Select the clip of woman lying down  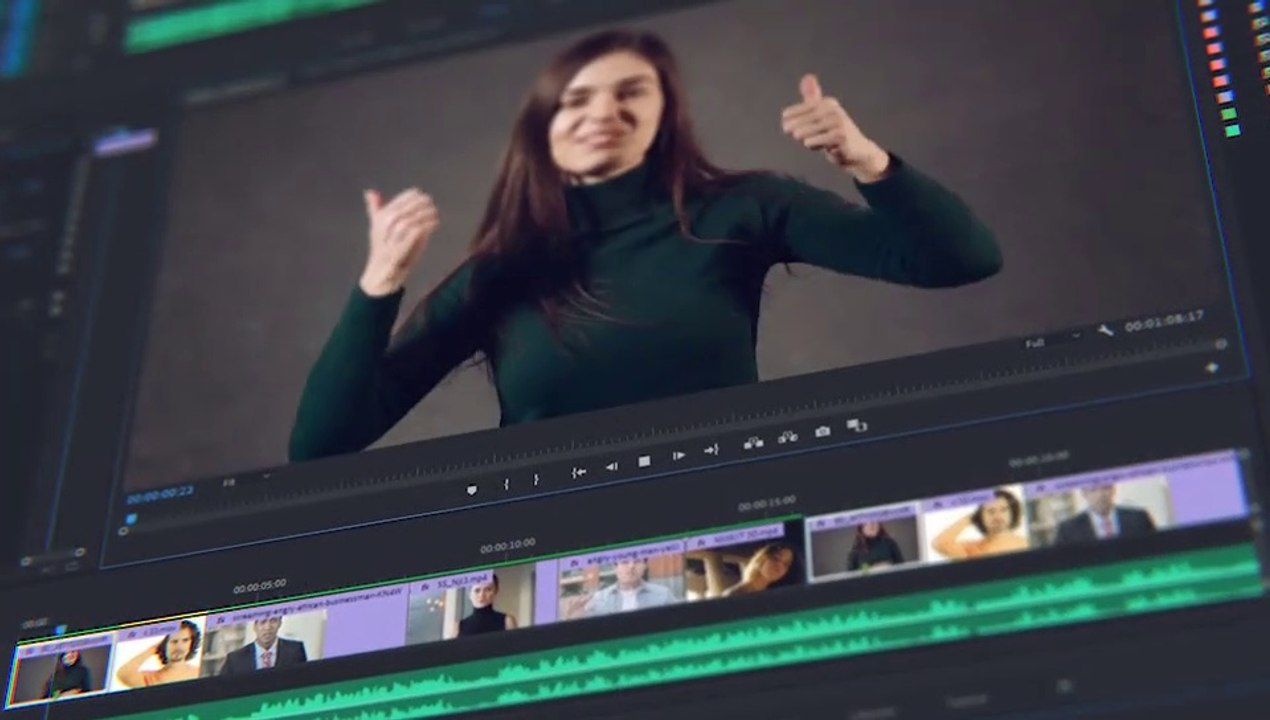[x=745, y=563]
